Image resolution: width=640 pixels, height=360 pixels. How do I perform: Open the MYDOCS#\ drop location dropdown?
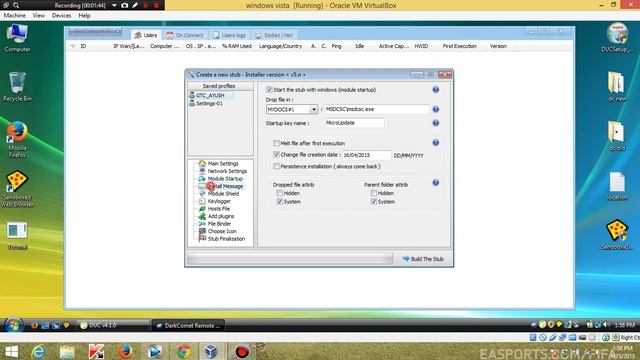(313, 109)
